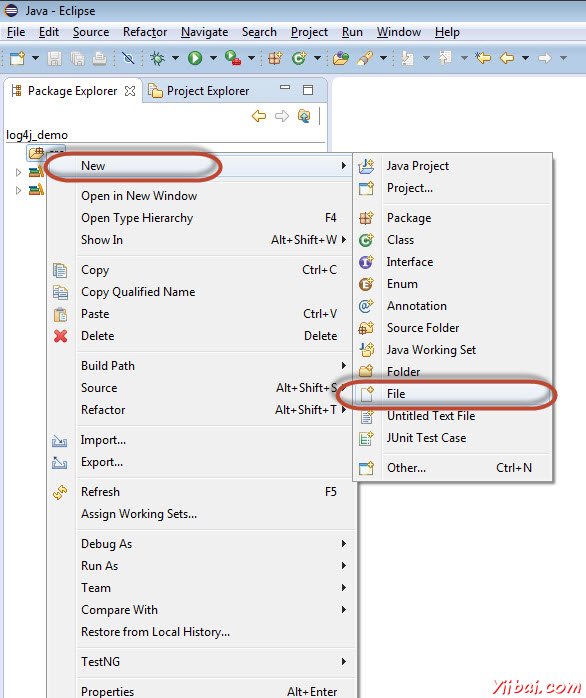Click the Previous Annotation toolbar icon
This screenshot has height=698, width=586.
pyautogui.click(x=445, y=58)
